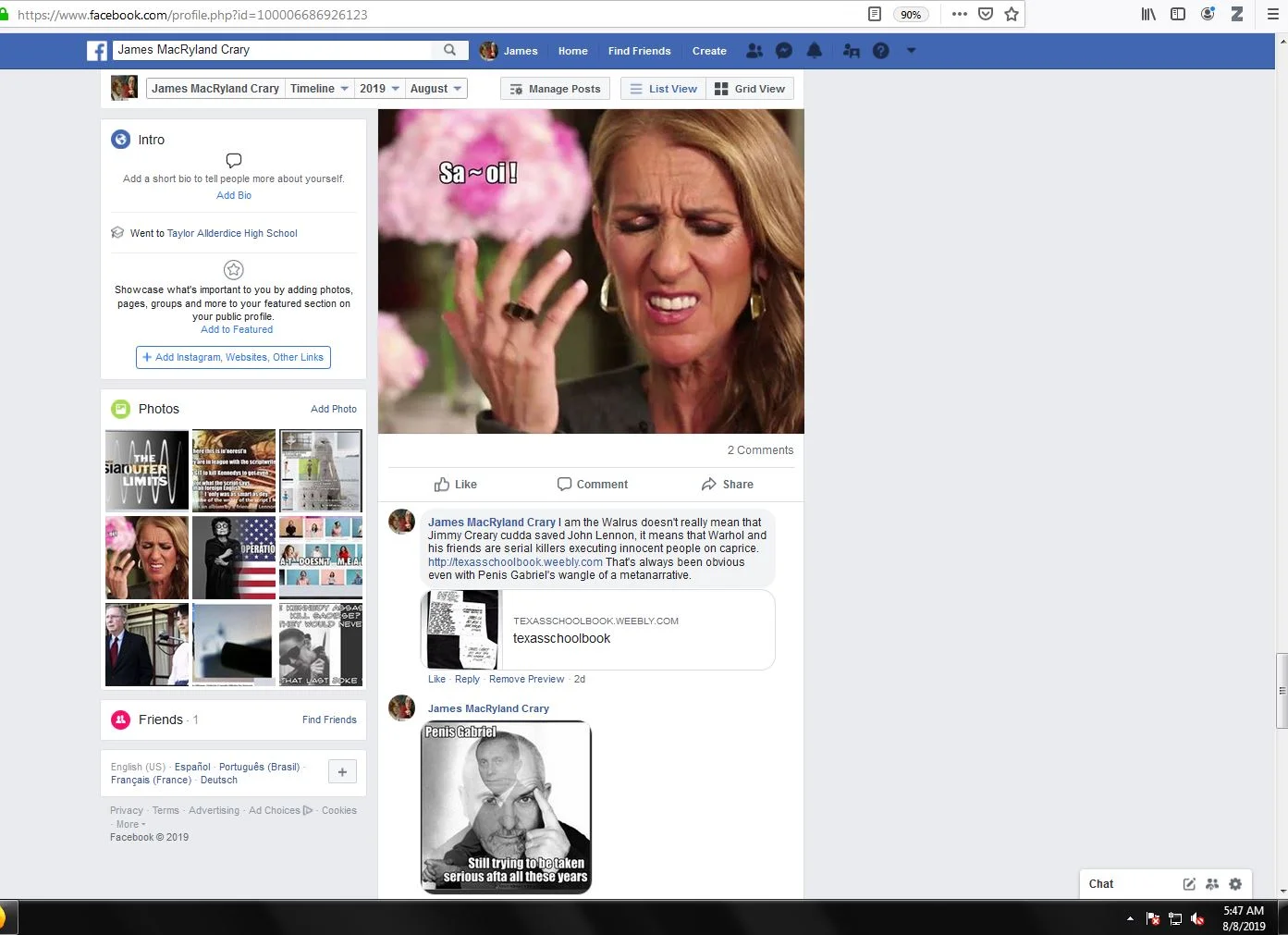The height and width of the screenshot is (935, 1288).
Task: Add a language with plus button
Action: 342,772
